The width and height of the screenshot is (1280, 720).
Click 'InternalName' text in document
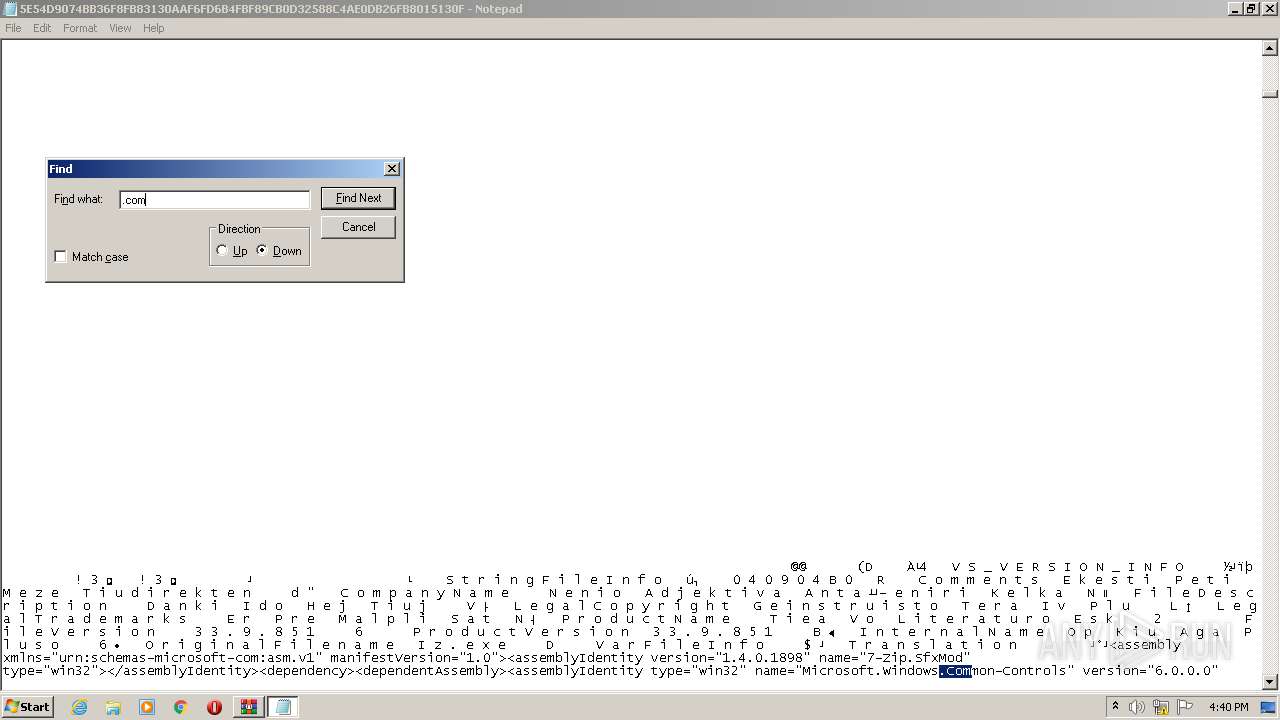pyautogui.click(x=953, y=632)
